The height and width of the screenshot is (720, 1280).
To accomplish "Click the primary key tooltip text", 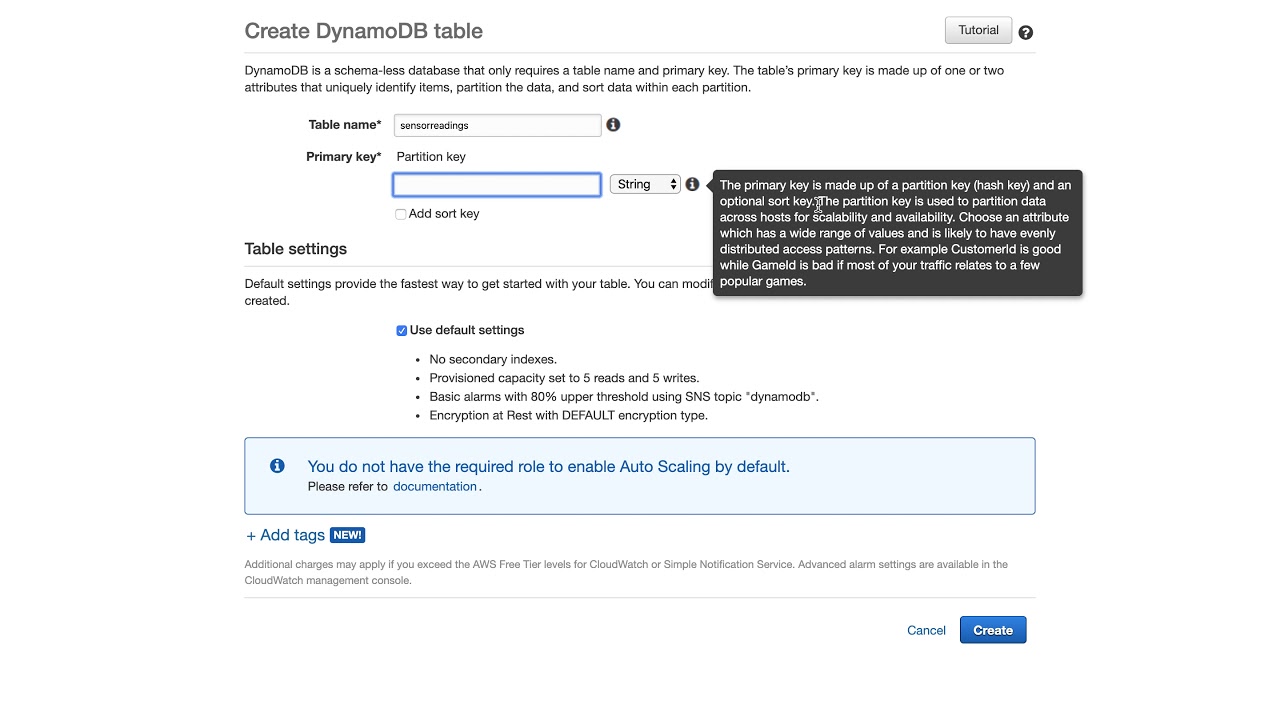I will pyautogui.click(x=897, y=233).
